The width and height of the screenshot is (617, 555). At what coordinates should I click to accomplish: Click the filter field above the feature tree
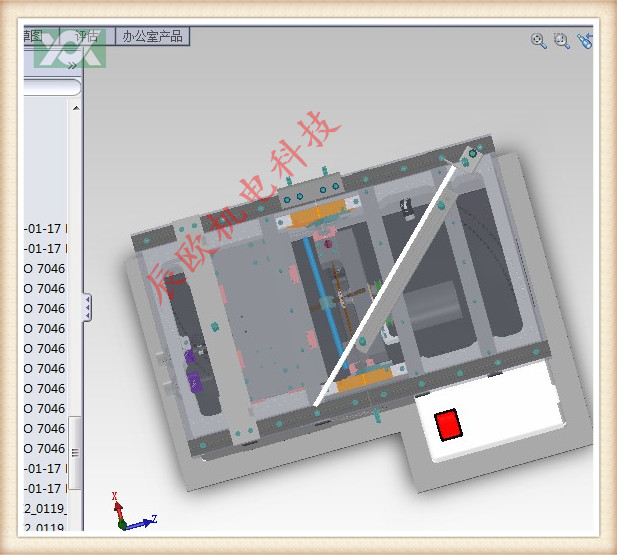coord(52,87)
